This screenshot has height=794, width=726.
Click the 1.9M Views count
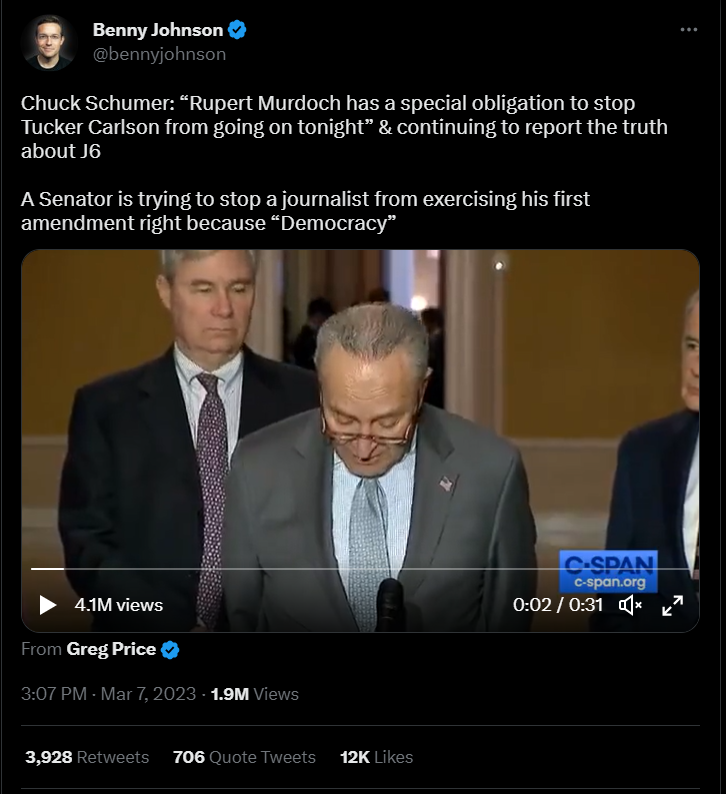pyautogui.click(x=254, y=693)
